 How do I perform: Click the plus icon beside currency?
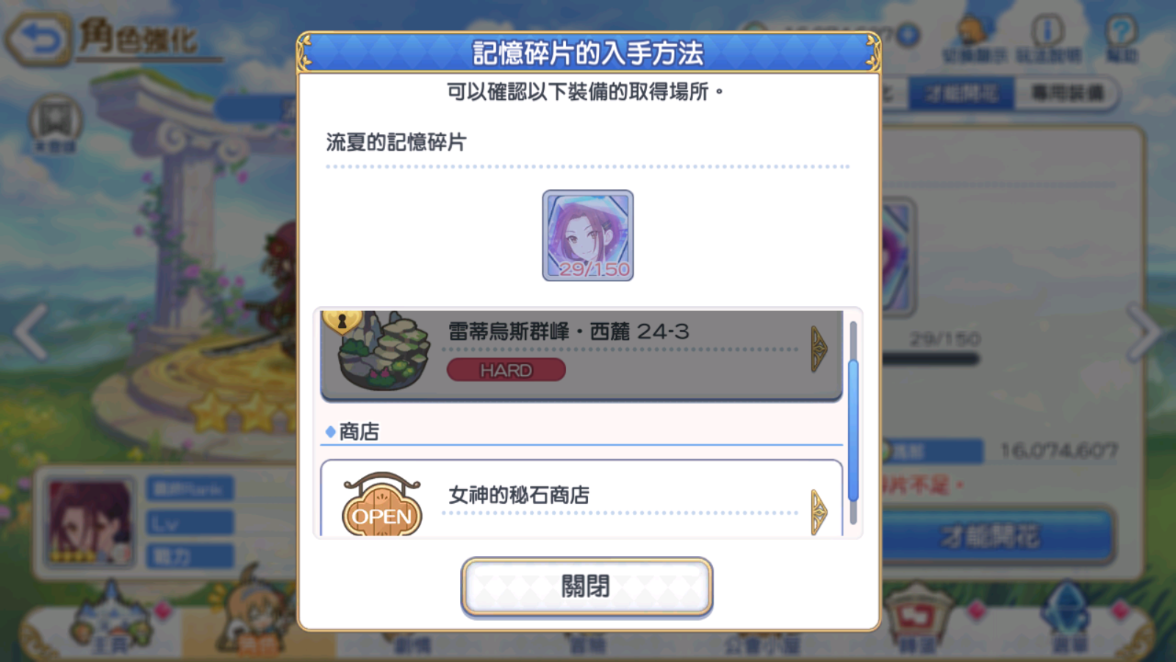point(908,34)
